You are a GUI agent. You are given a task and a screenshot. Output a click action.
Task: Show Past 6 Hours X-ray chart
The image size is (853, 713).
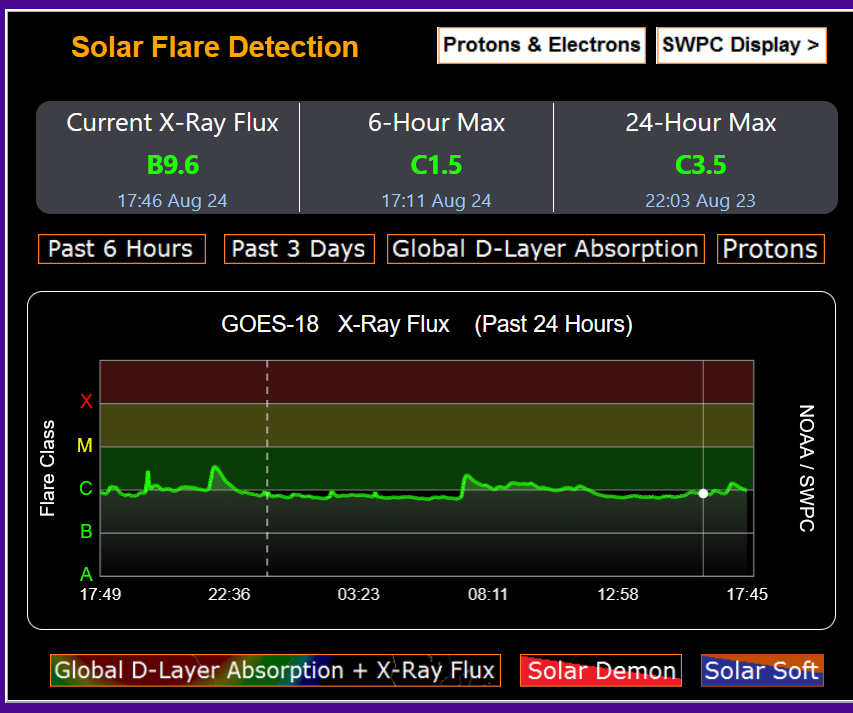(x=122, y=249)
